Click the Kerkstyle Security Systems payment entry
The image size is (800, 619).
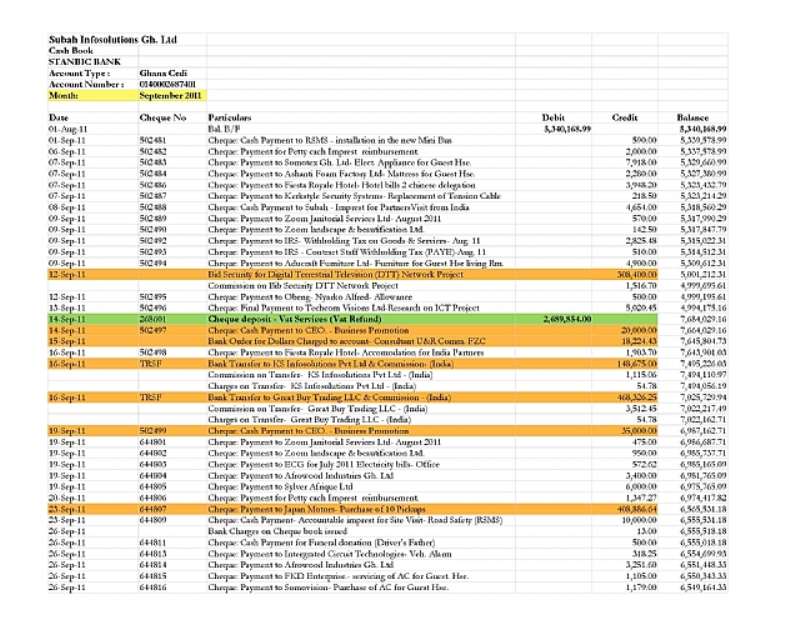[354, 196]
